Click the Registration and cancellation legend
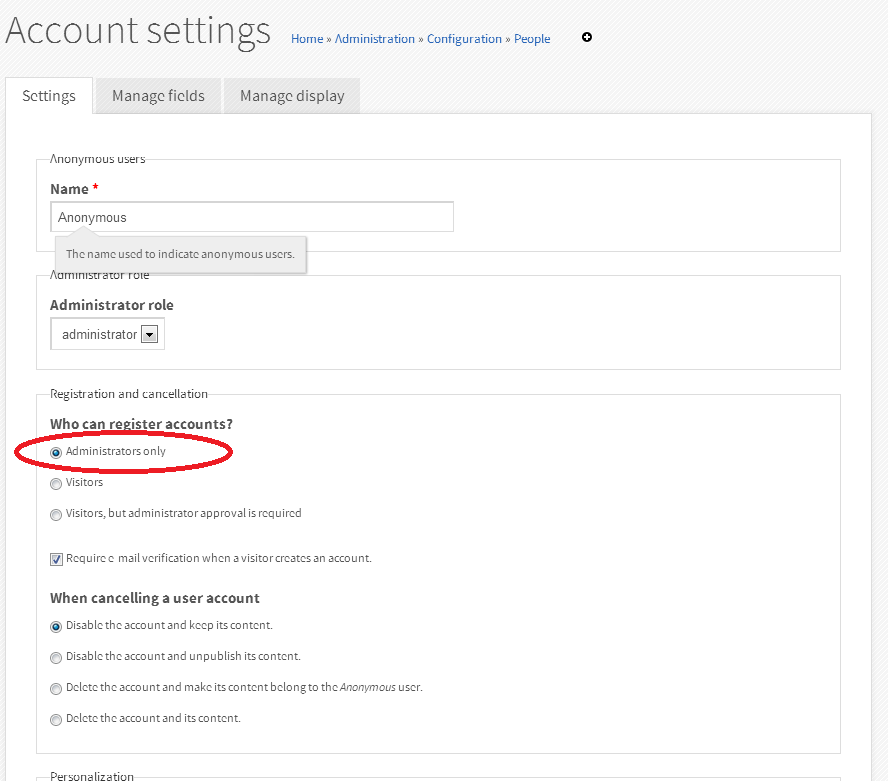This screenshot has height=781, width=888. pos(129,394)
